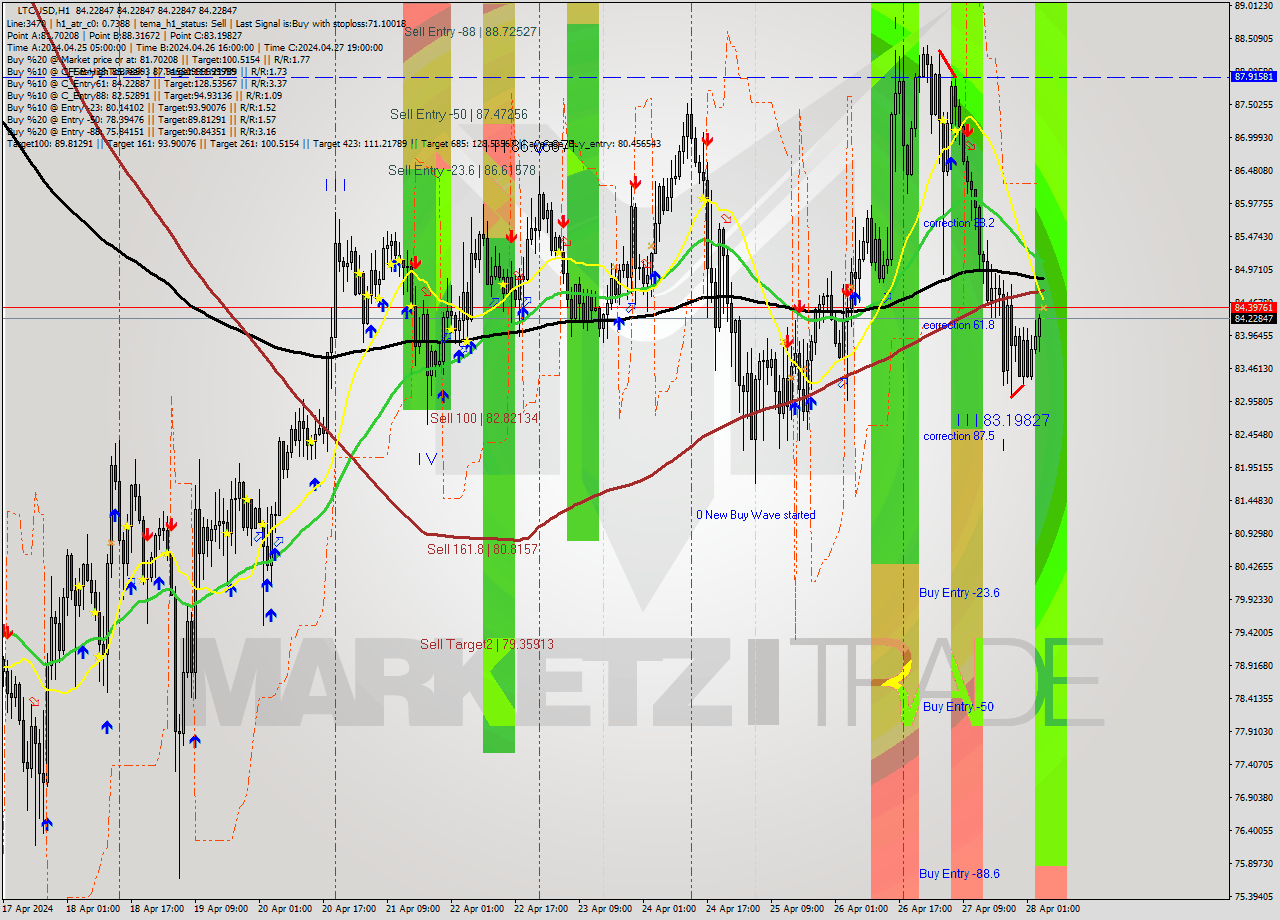
Task: Click the 83.96455 price on the axis
Action: click(x=1254, y=336)
